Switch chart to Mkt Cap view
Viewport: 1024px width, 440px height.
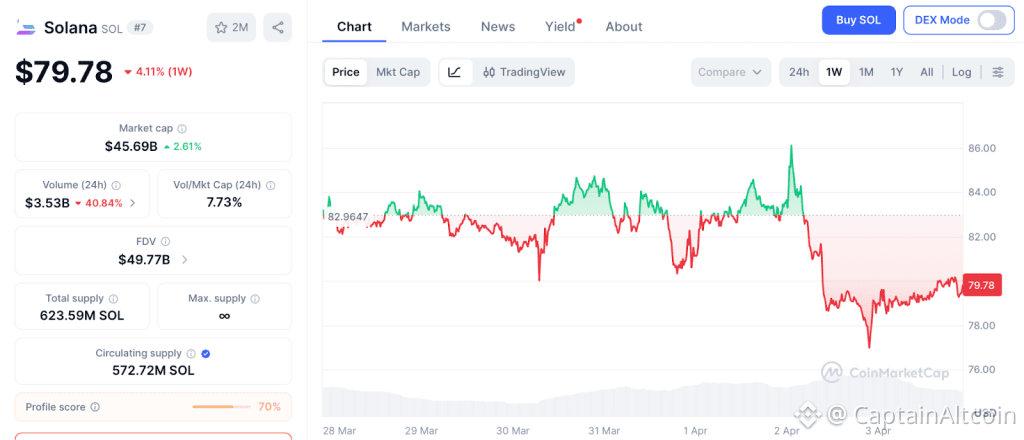398,72
